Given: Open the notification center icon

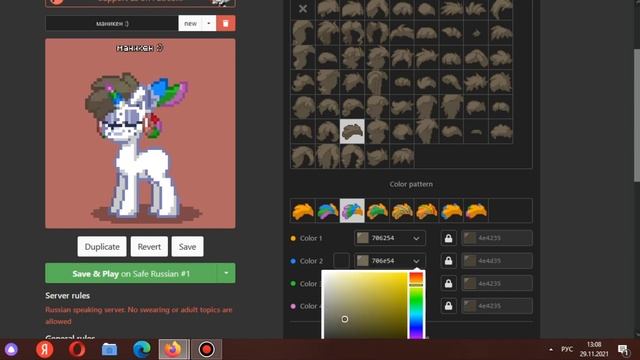Looking at the screenshot, I should pos(623,350).
